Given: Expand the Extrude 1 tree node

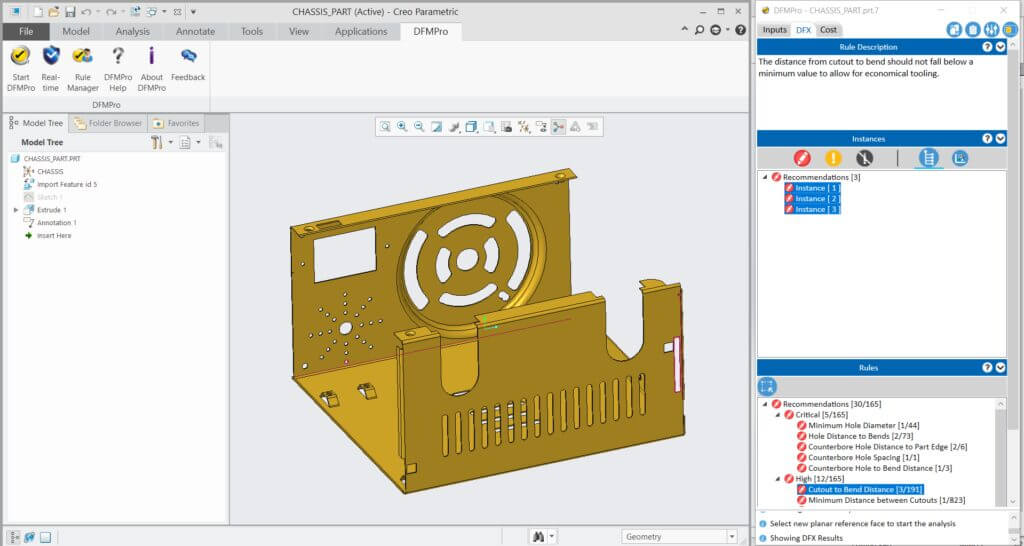Looking at the screenshot, I should [x=16, y=210].
